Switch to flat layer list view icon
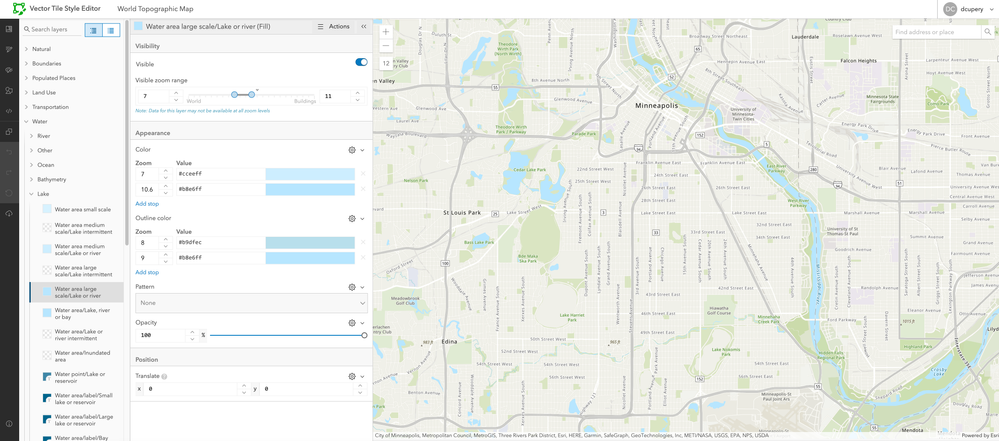Image resolution: width=999 pixels, height=441 pixels. click(111, 30)
